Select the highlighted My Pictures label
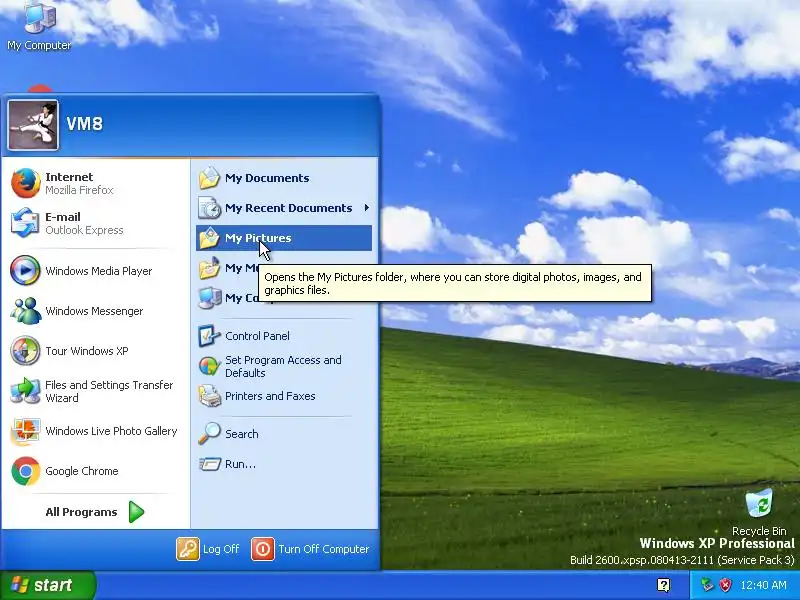 pyautogui.click(x=258, y=238)
